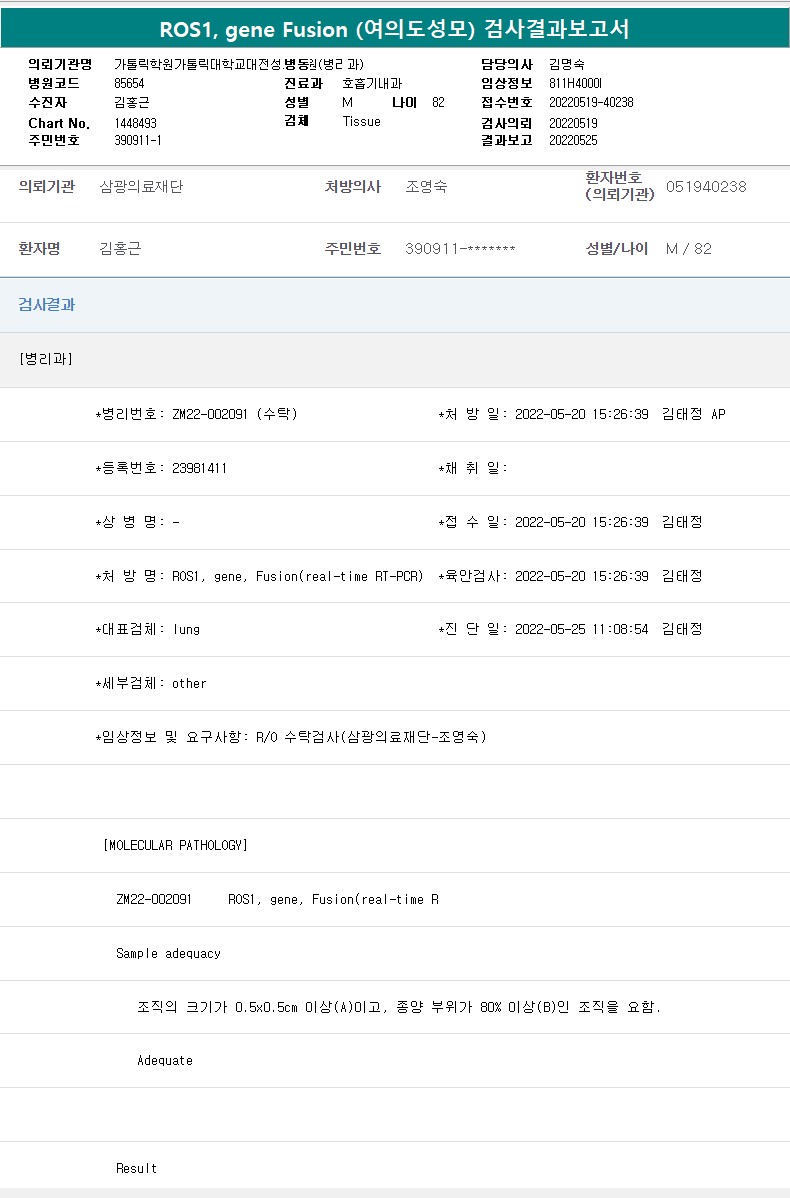Click the 검체 value Tissue
The width and height of the screenshot is (790, 1198).
click(x=361, y=121)
